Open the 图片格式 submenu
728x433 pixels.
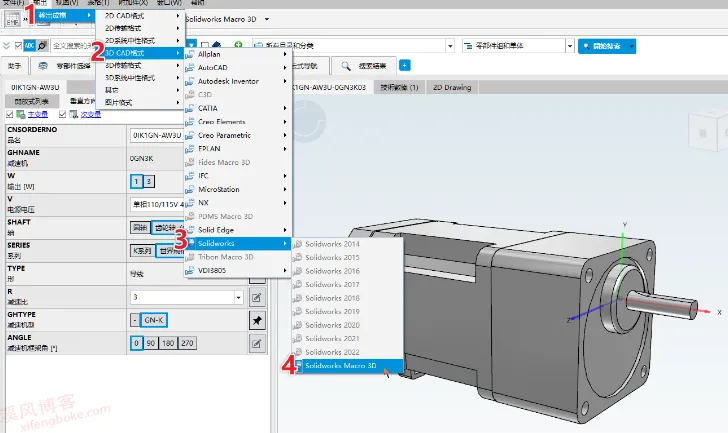tap(141, 102)
